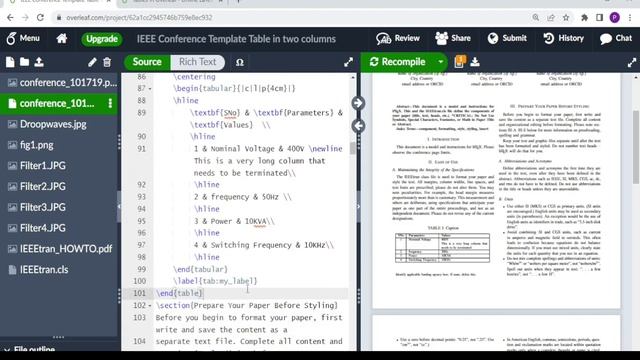Expand the editor to full width
This screenshot has width=640, height=360.
tap(348, 62)
